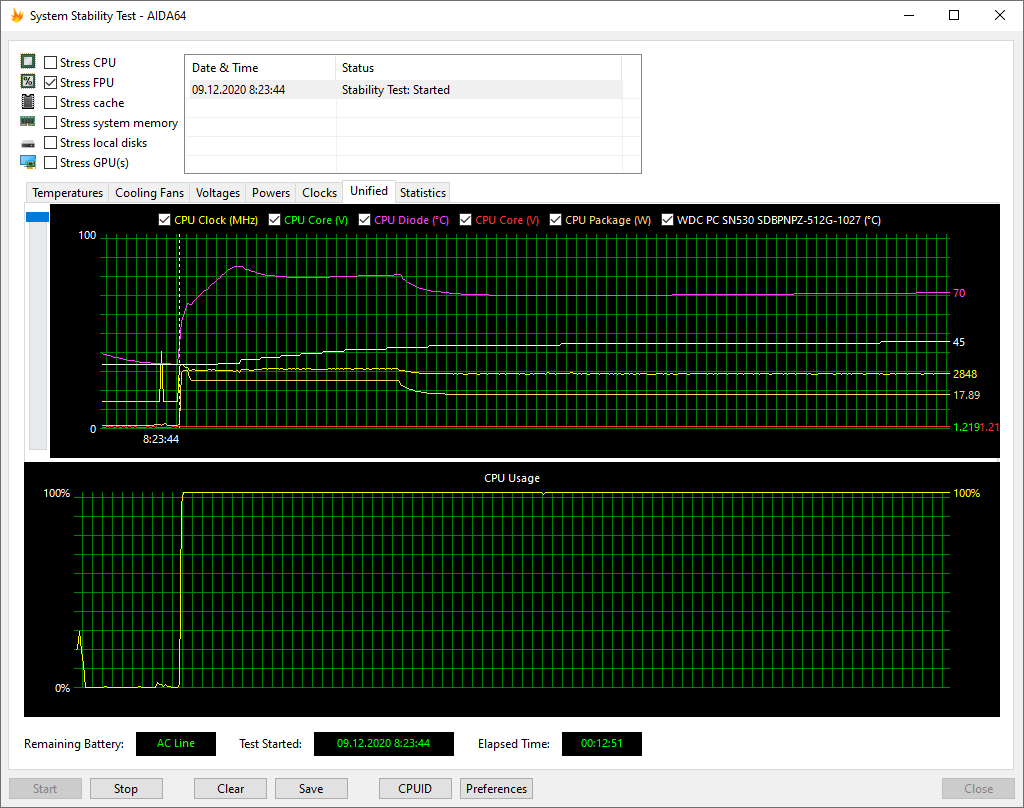Open the Preferences dialog
Viewport: 1024px width, 808px height.
click(496, 789)
